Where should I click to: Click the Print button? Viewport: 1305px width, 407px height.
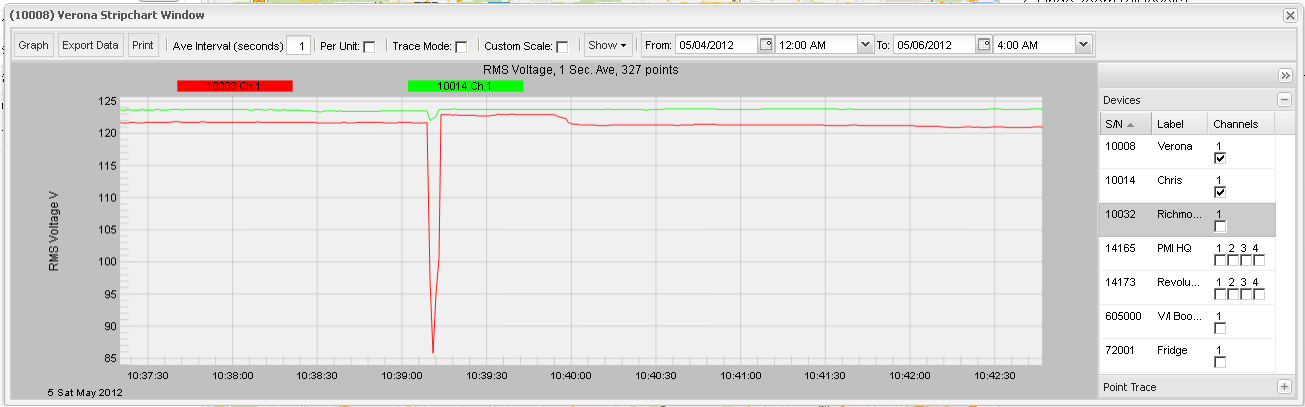(143, 45)
